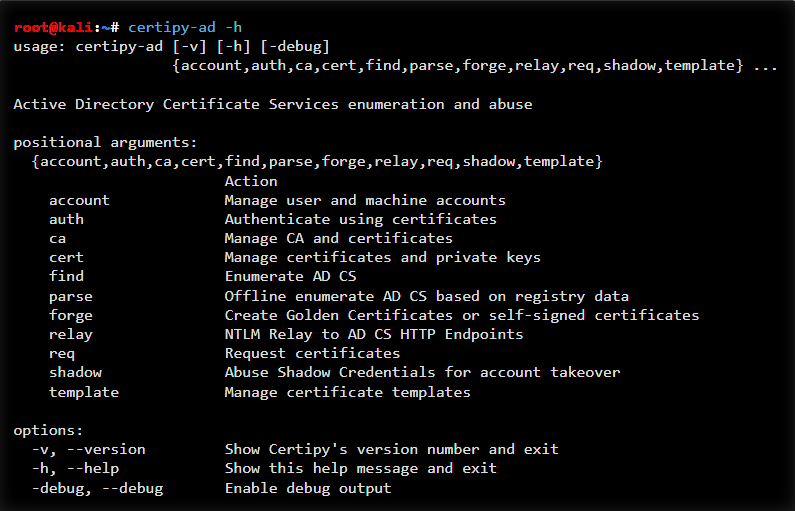Screen dimensions: 795x511
Task: Click the 'req' subcommand name
Action: pos(62,354)
